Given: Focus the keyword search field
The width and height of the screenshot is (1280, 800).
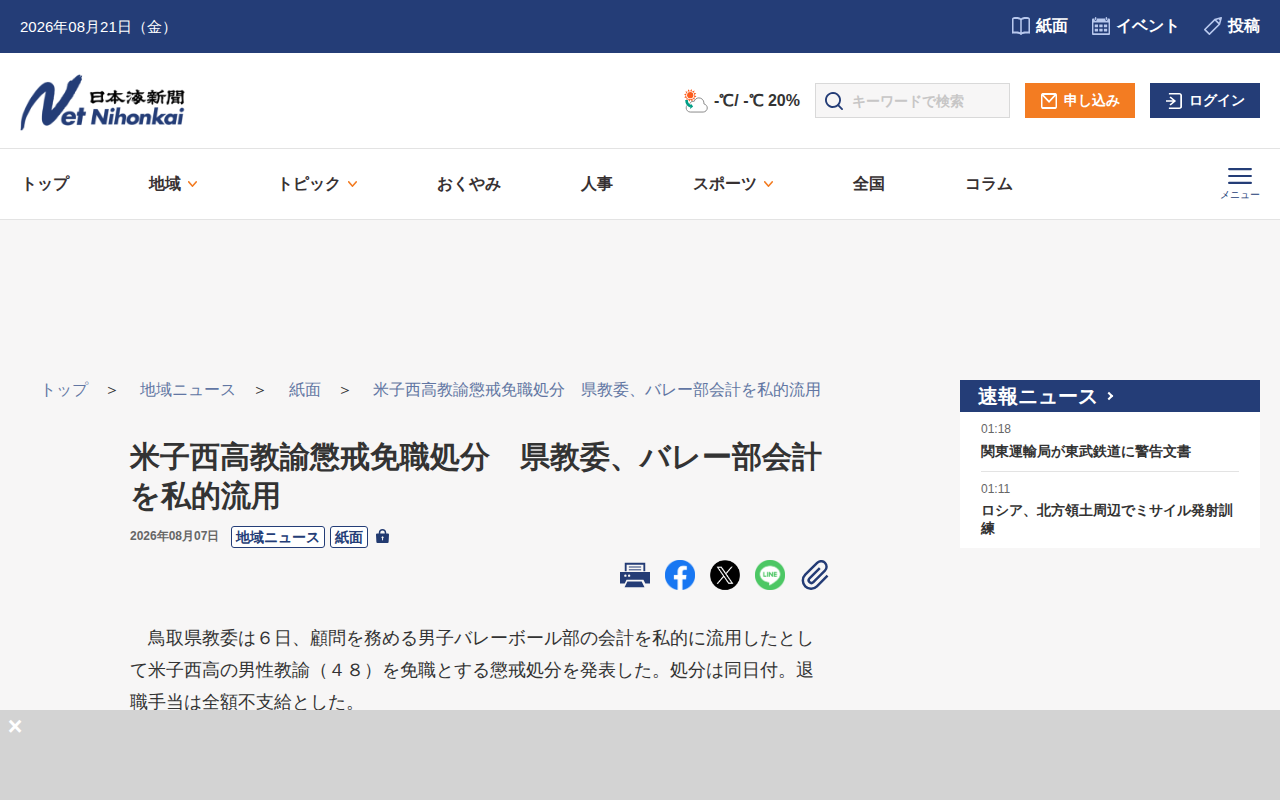Looking at the screenshot, I should pyautogui.click(x=912, y=100).
